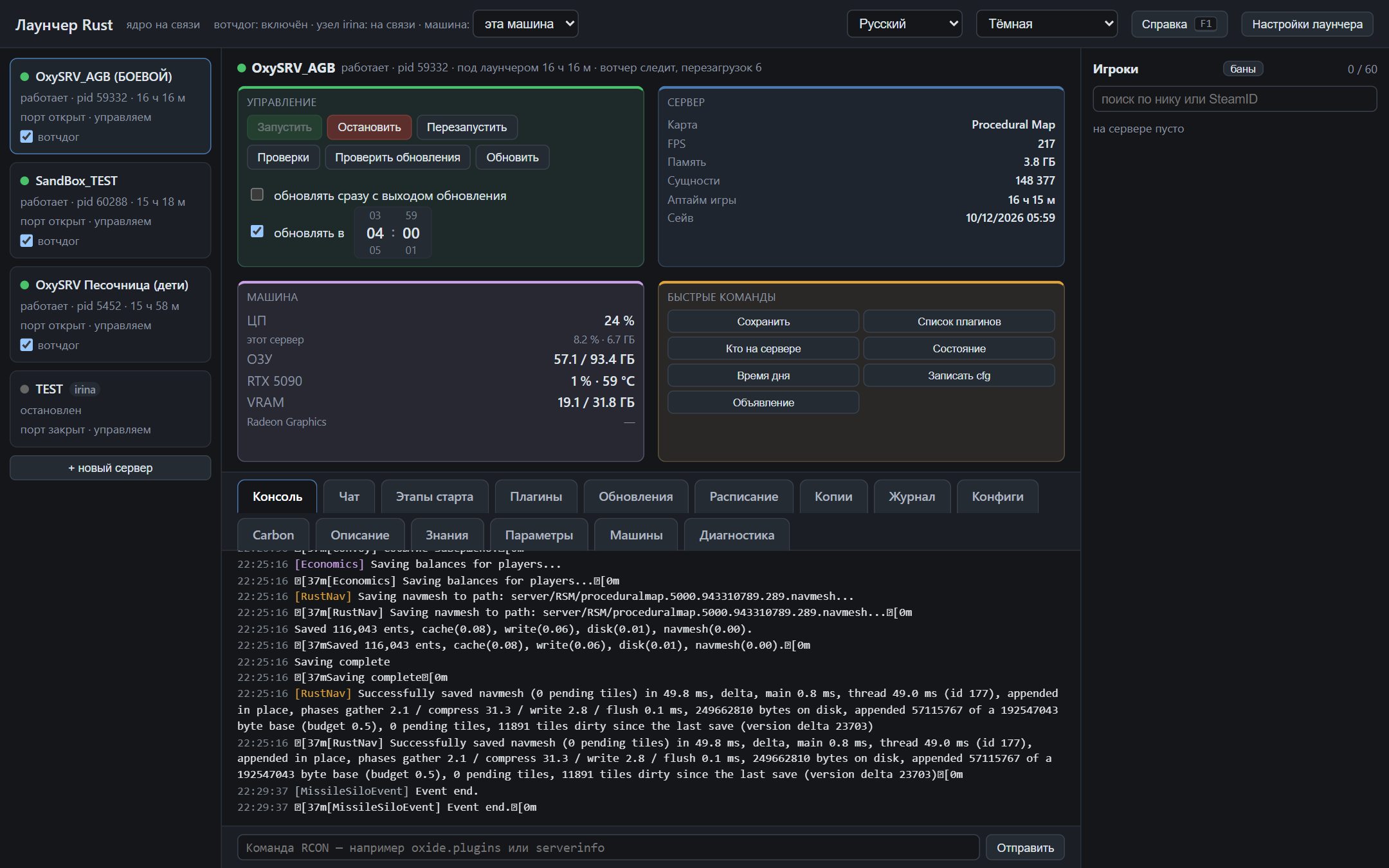This screenshot has width=1389, height=868.
Task: Open the баны list button
Action: coord(1242,69)
